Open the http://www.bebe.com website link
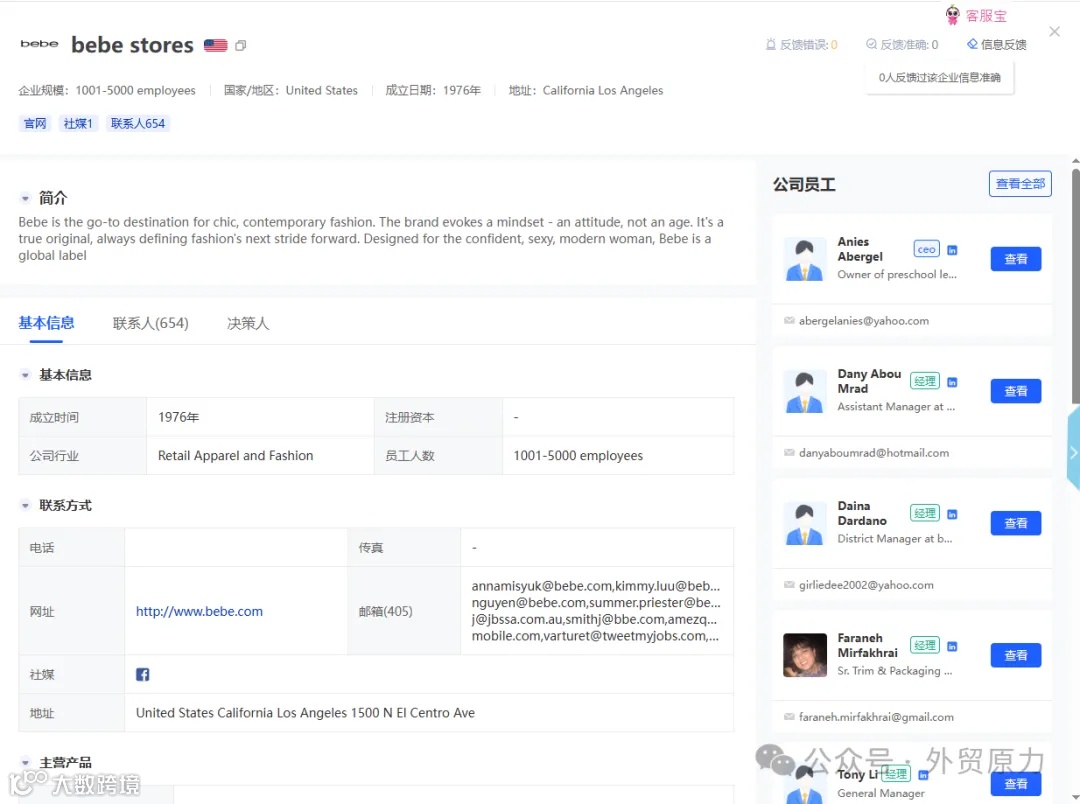 (199, 611)
